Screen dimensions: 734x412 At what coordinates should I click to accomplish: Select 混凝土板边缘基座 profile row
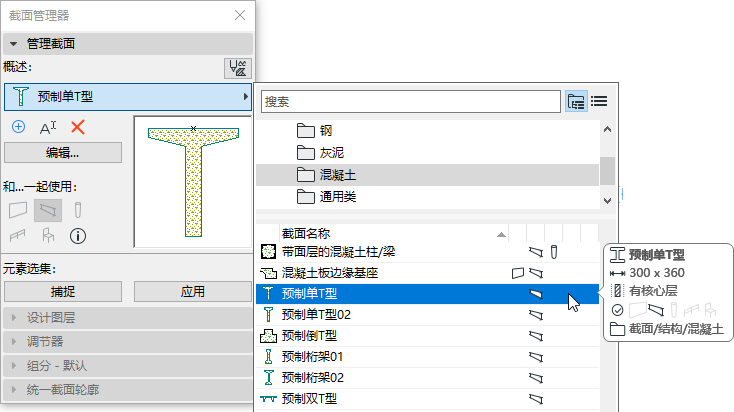[x=427, y=273]
